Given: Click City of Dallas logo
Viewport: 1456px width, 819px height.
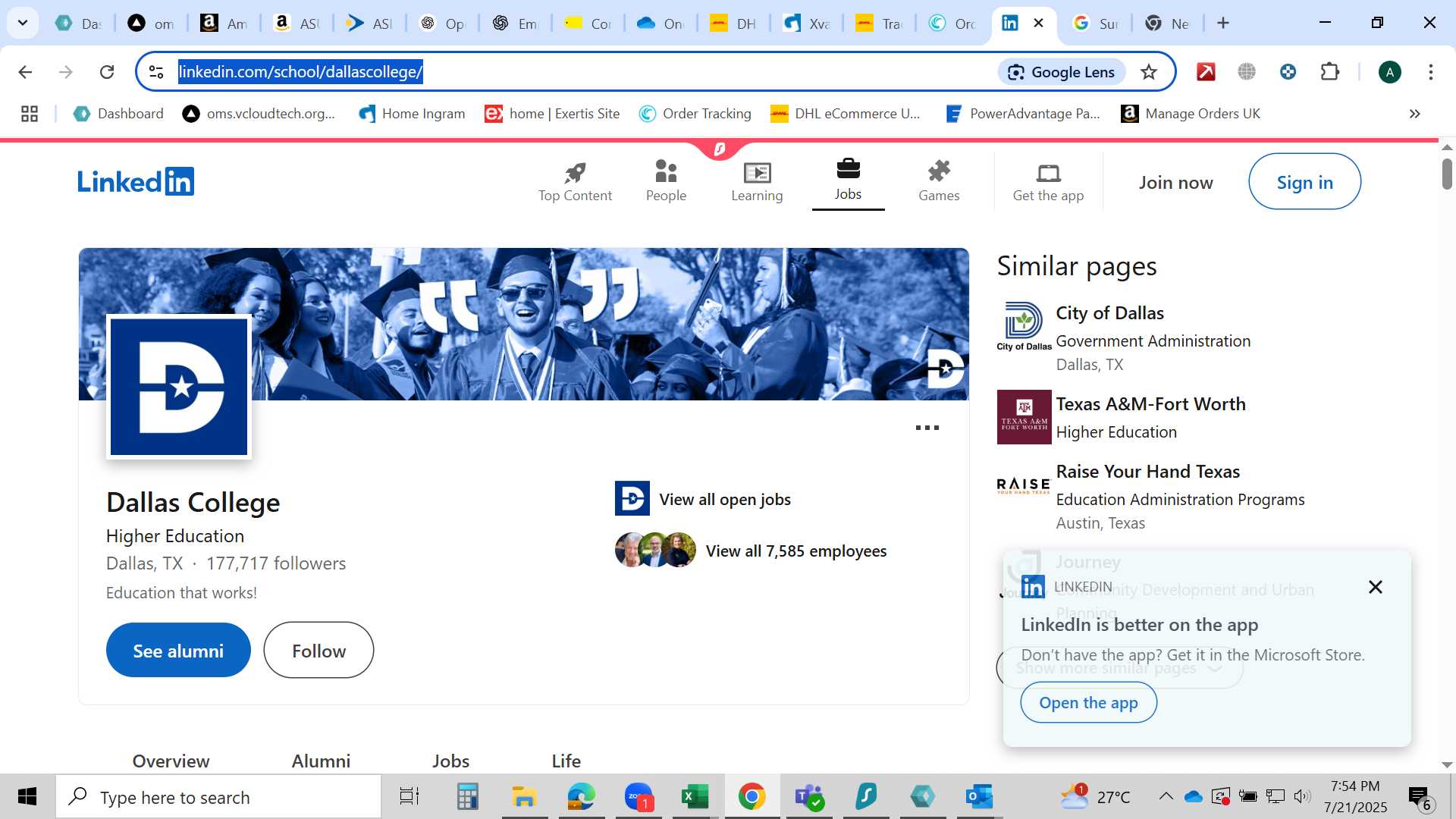Looking at the screenshot, I should [1024, 327].
